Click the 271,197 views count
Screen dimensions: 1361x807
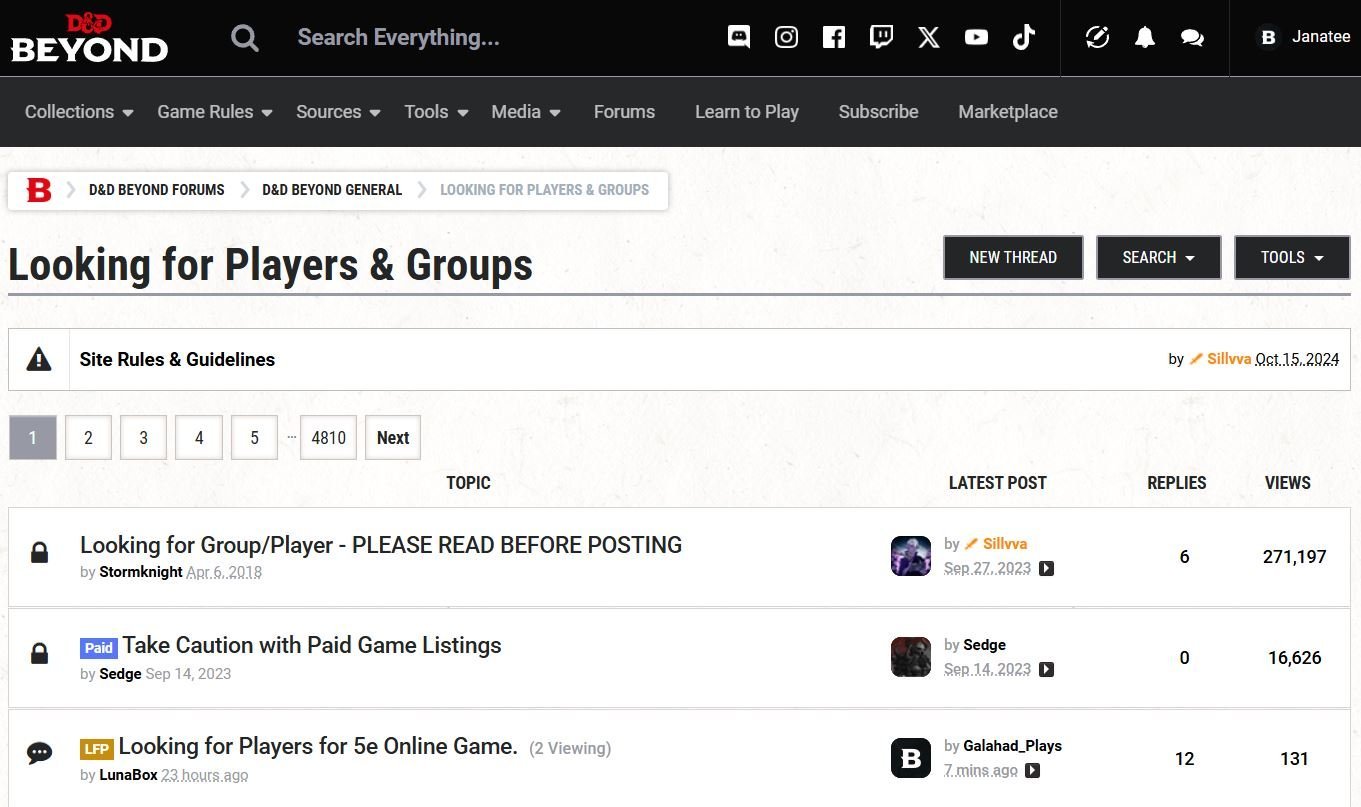click(1294, 557)
